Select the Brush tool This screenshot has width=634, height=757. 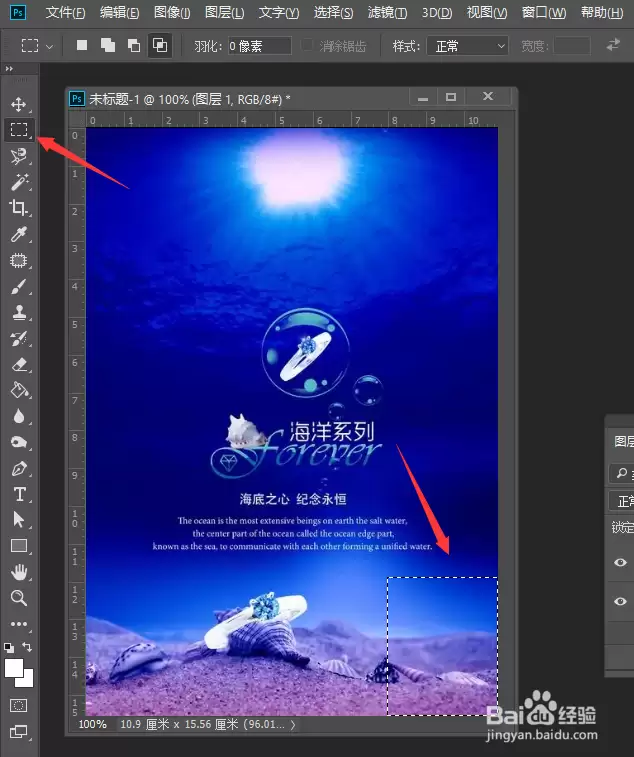pos(19,286)
